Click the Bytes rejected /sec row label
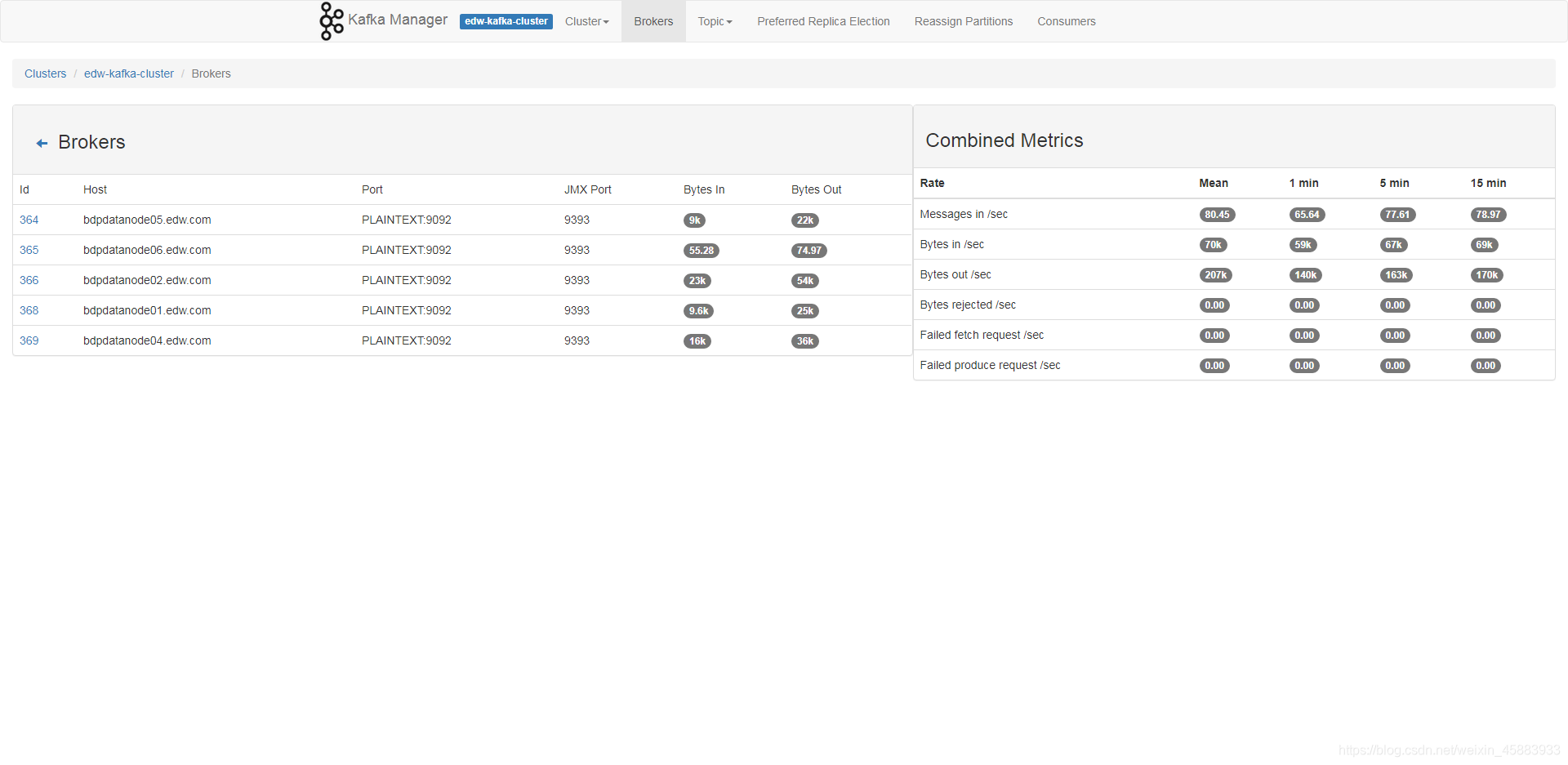 pyautogui.click(x=968, y=305)
